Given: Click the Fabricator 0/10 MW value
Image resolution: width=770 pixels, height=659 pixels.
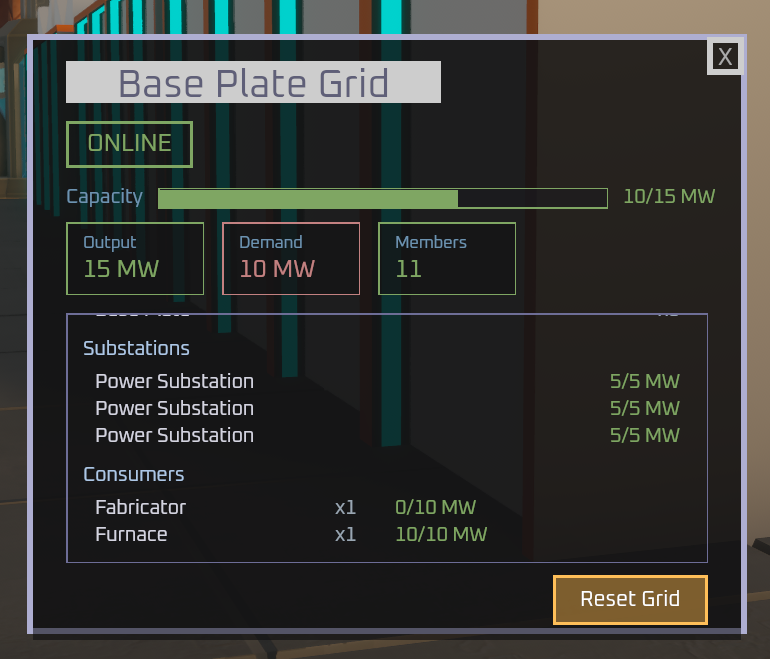Looking at the screenshot, I should (436, 507).
